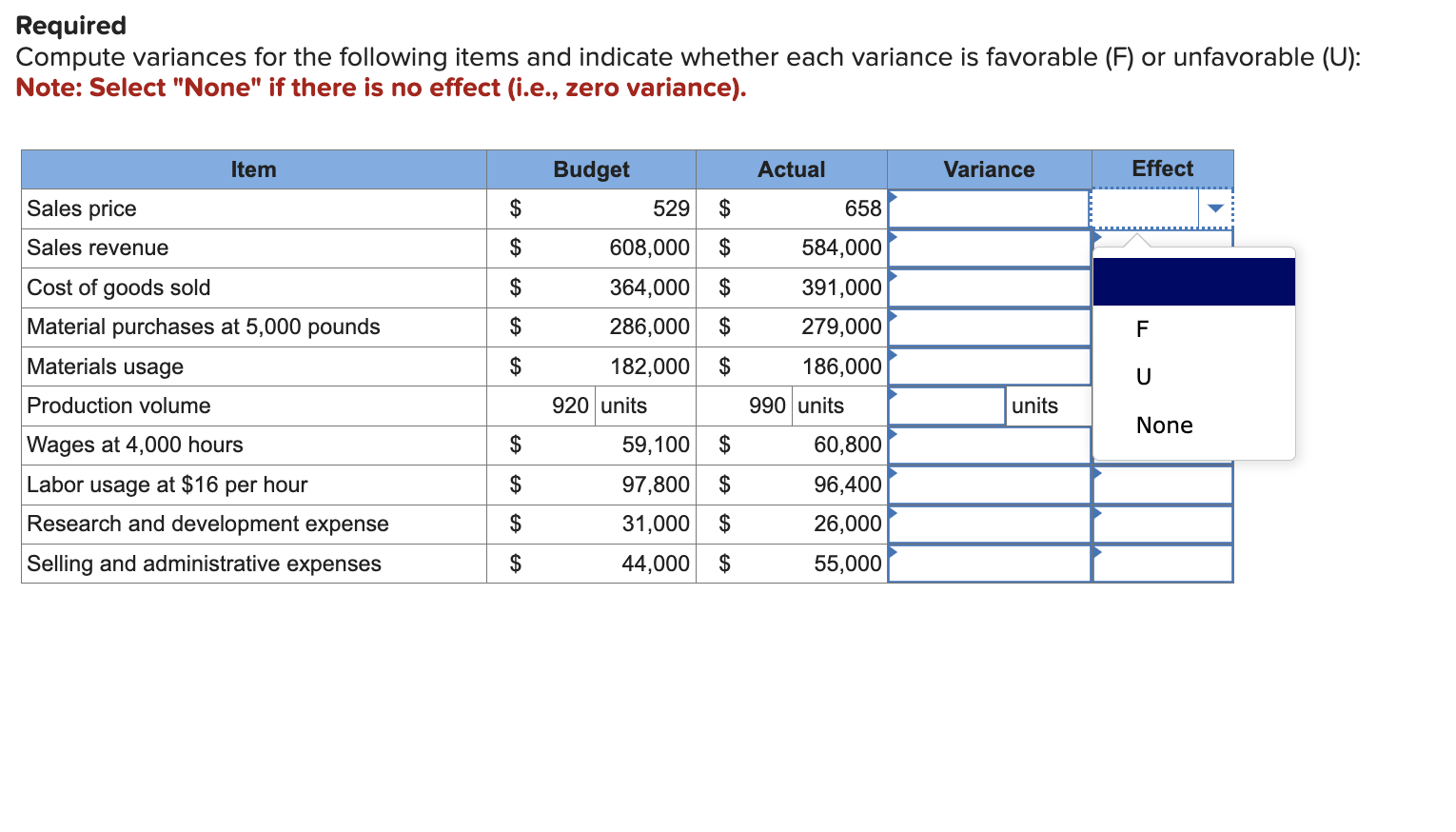
Task: Click the Cost of goods sold Variance field
Action: point(989,287)
